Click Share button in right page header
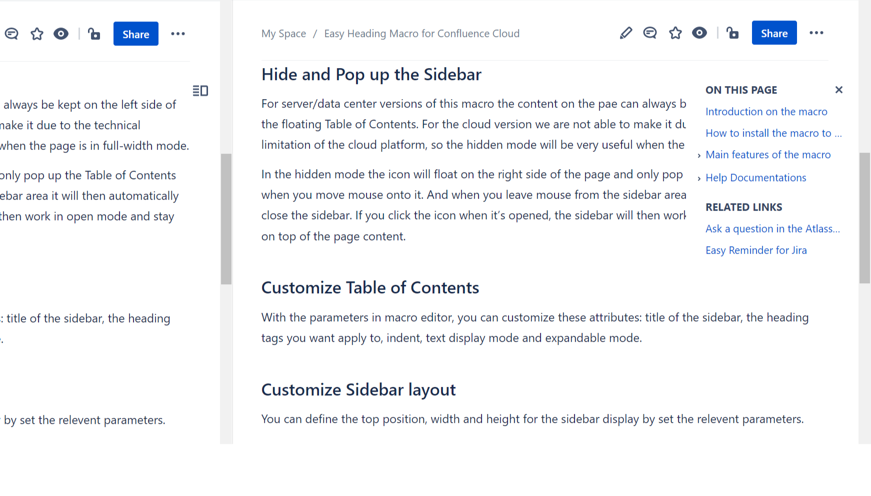Viewport: 871px width, 496px height. 774,33
